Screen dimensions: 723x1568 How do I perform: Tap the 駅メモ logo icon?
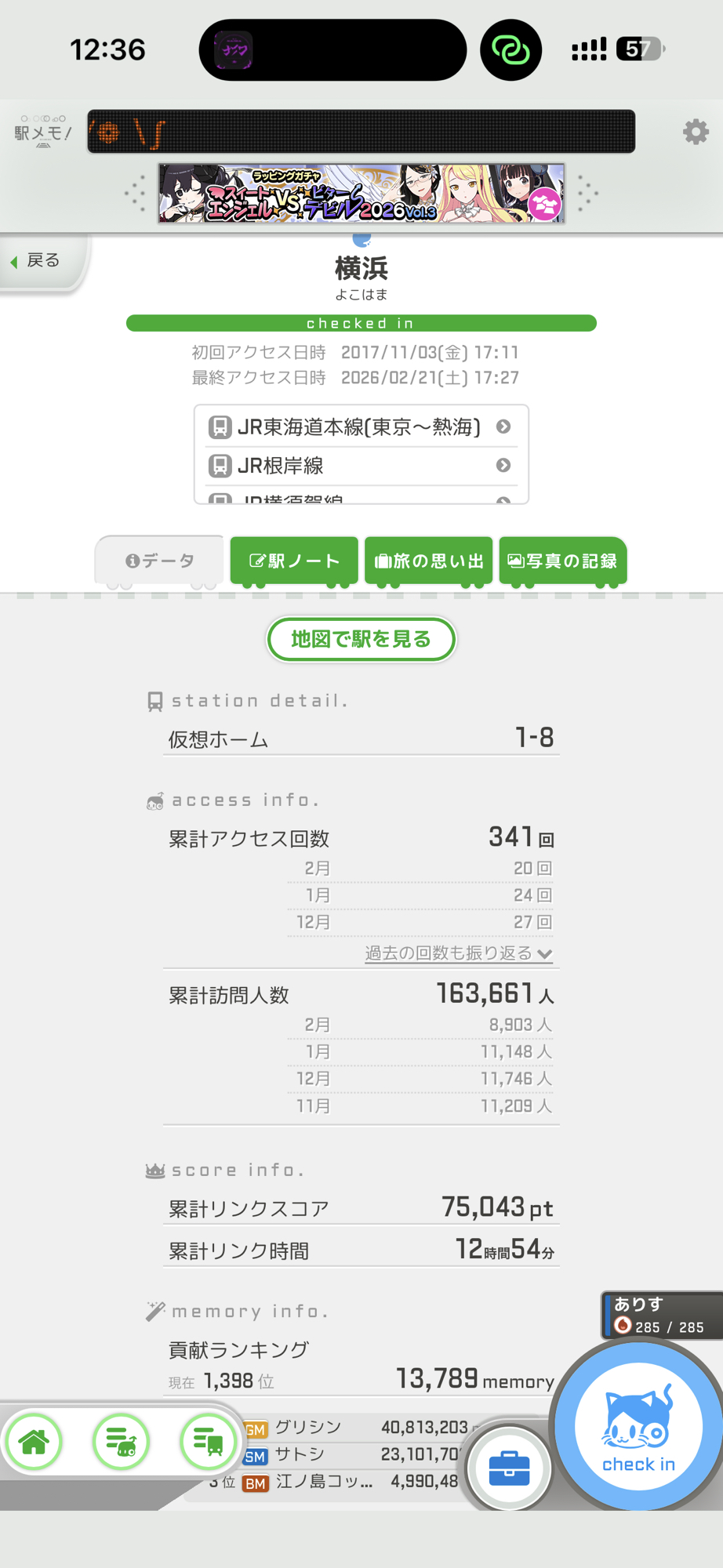click(x=42, y=132)
